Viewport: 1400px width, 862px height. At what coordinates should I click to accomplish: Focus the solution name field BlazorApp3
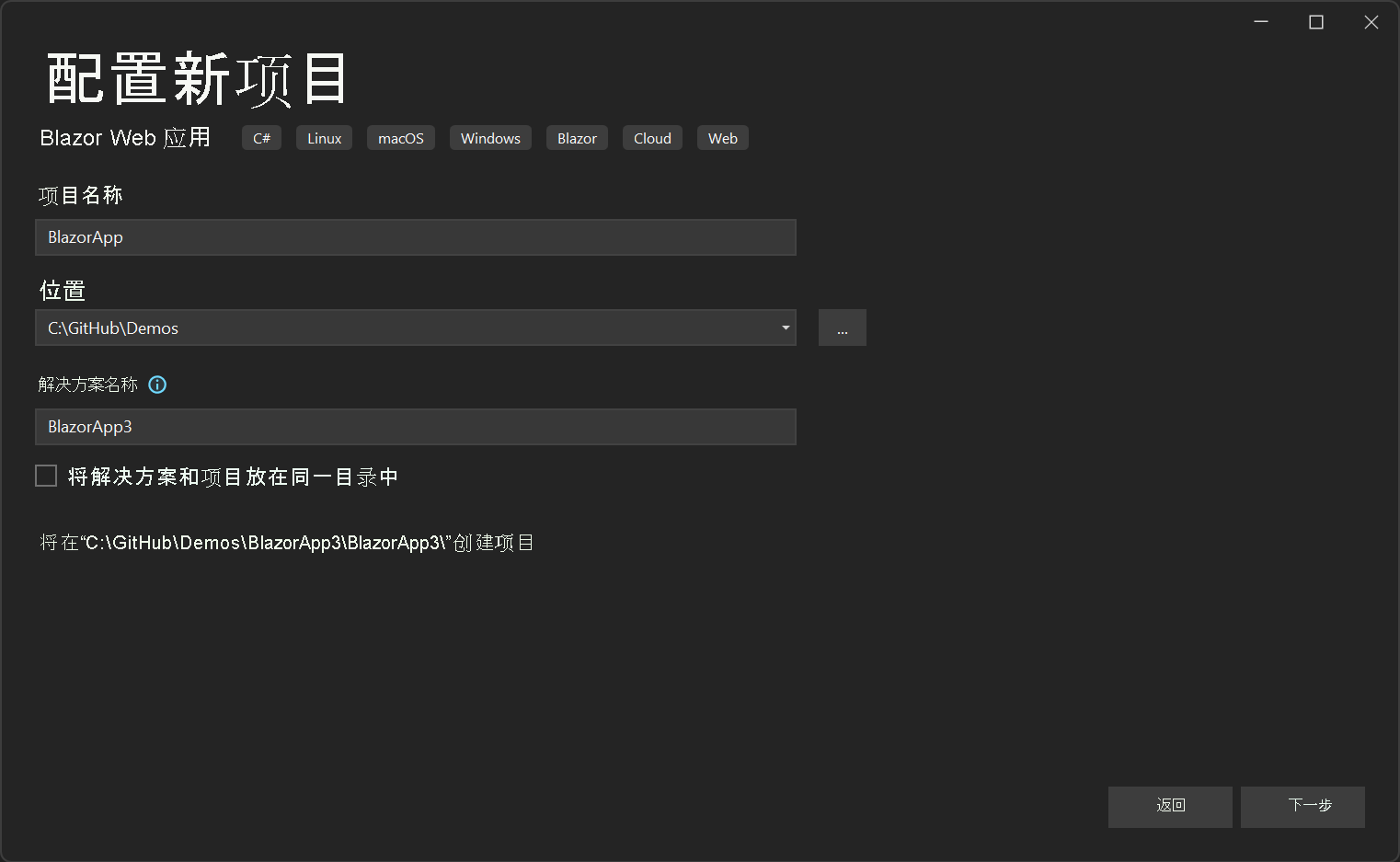(x=416, y=427)
